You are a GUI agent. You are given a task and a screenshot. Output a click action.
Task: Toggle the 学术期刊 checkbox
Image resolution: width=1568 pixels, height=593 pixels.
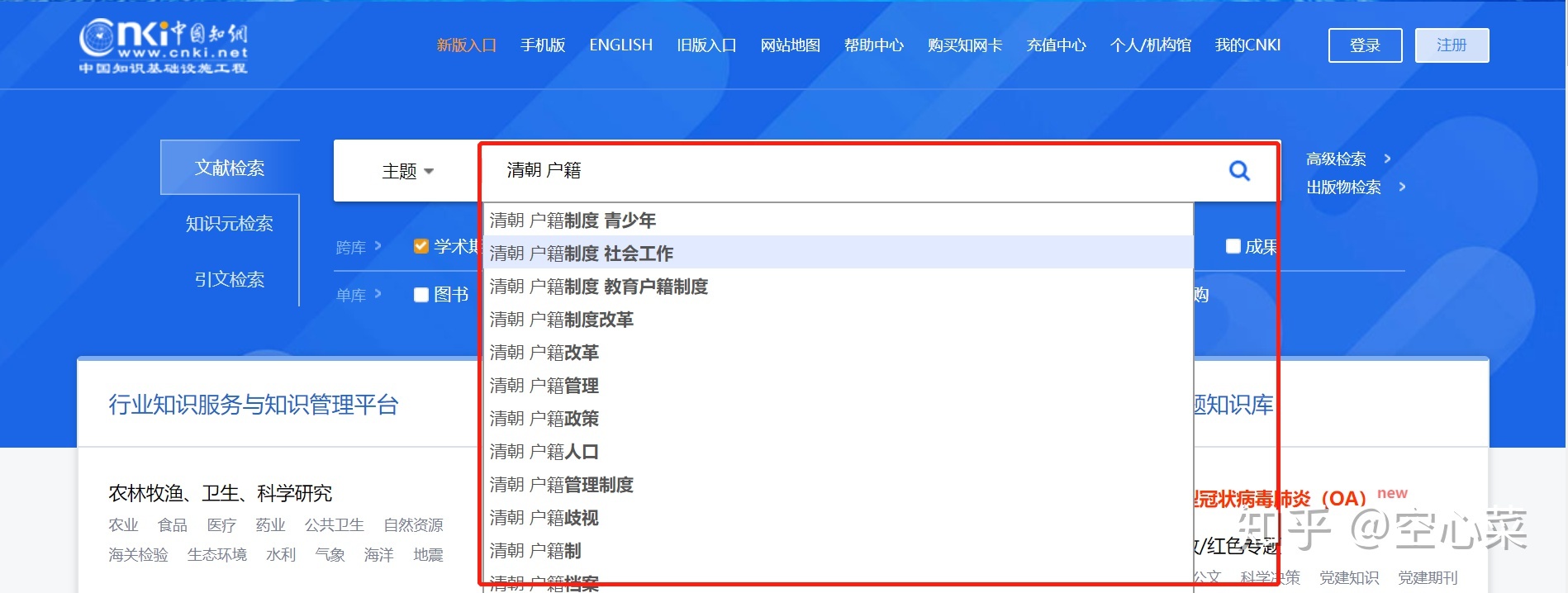pos(421,246)
